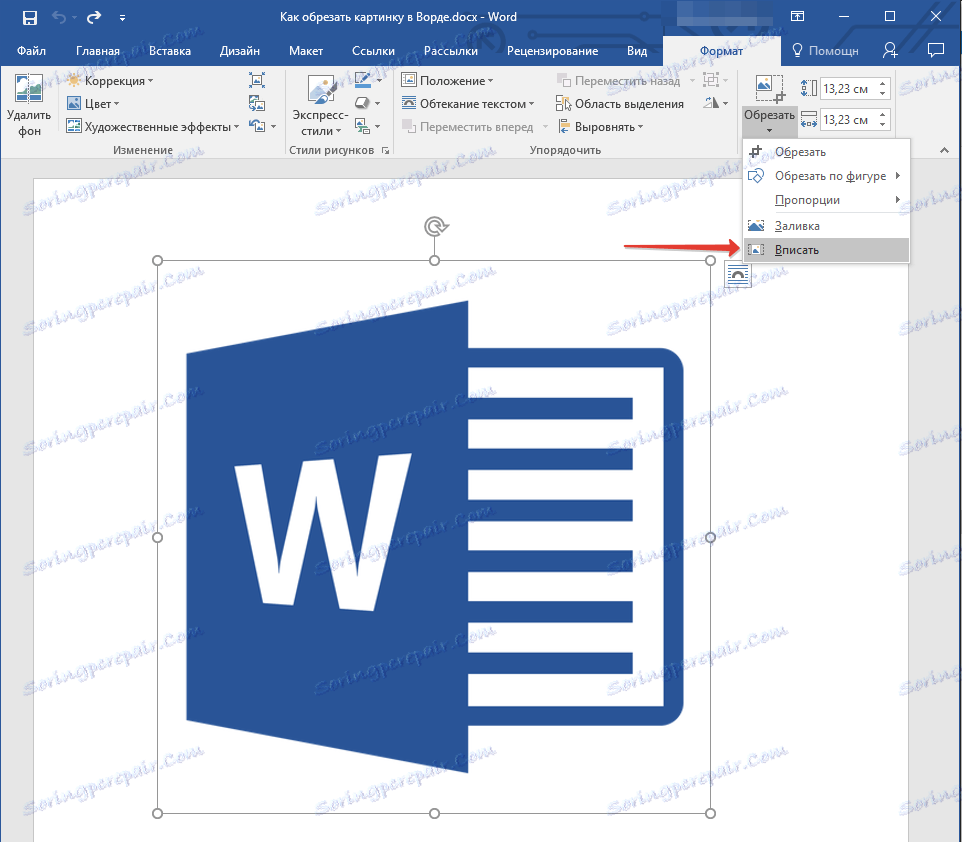Click the rotation handle above the picture
Viewport: 962px width, 842px height.
pyautogui.click(x=435, y=226)
